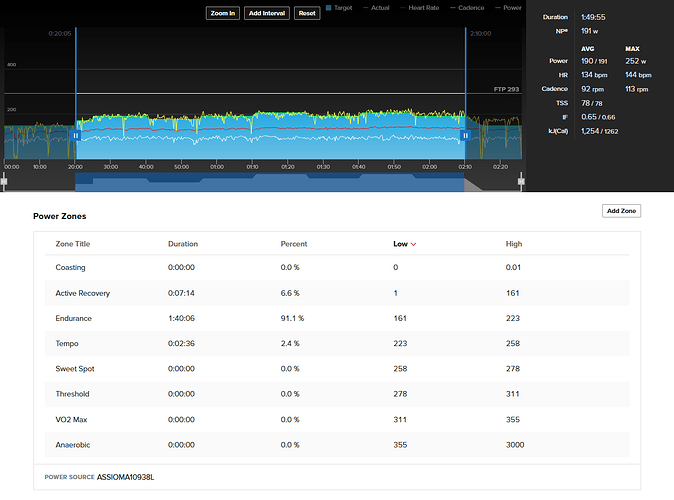The height and width of the screenshot is (500, 674).
Task: Click kJ value 1,254 / 1262
Action: pyautogui.click(x=600, y=131)
